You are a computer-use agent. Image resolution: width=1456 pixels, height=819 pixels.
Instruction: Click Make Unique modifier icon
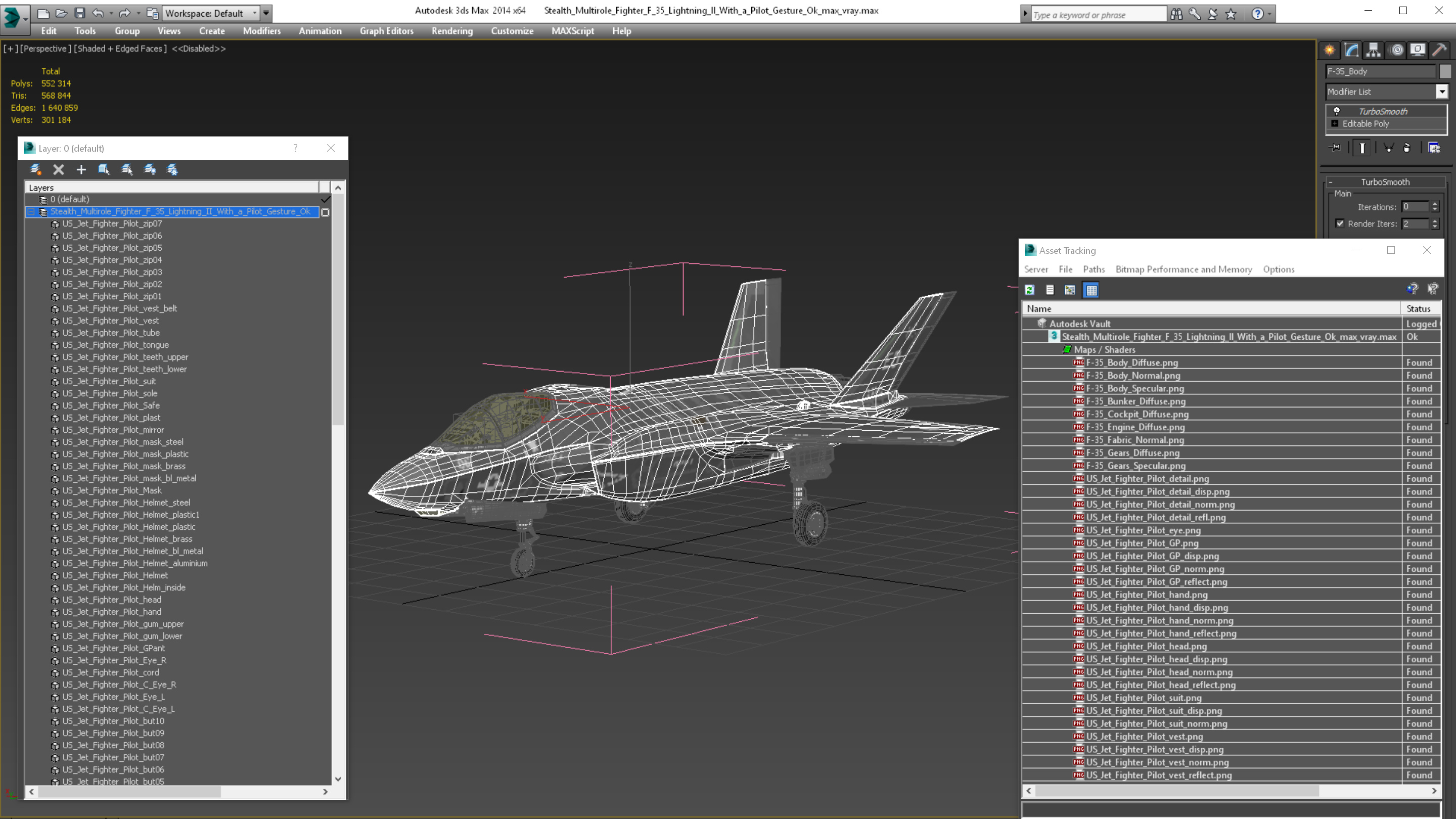1388,148
